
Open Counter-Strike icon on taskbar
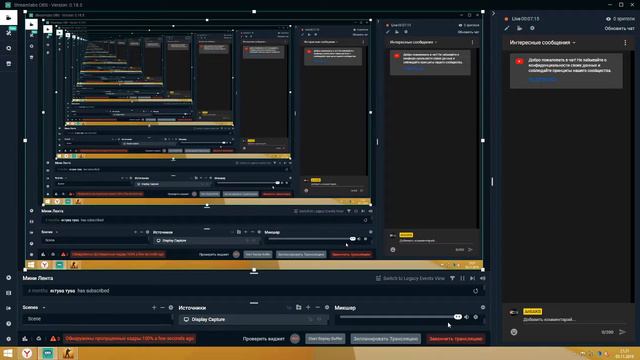[x=68, y=353]
